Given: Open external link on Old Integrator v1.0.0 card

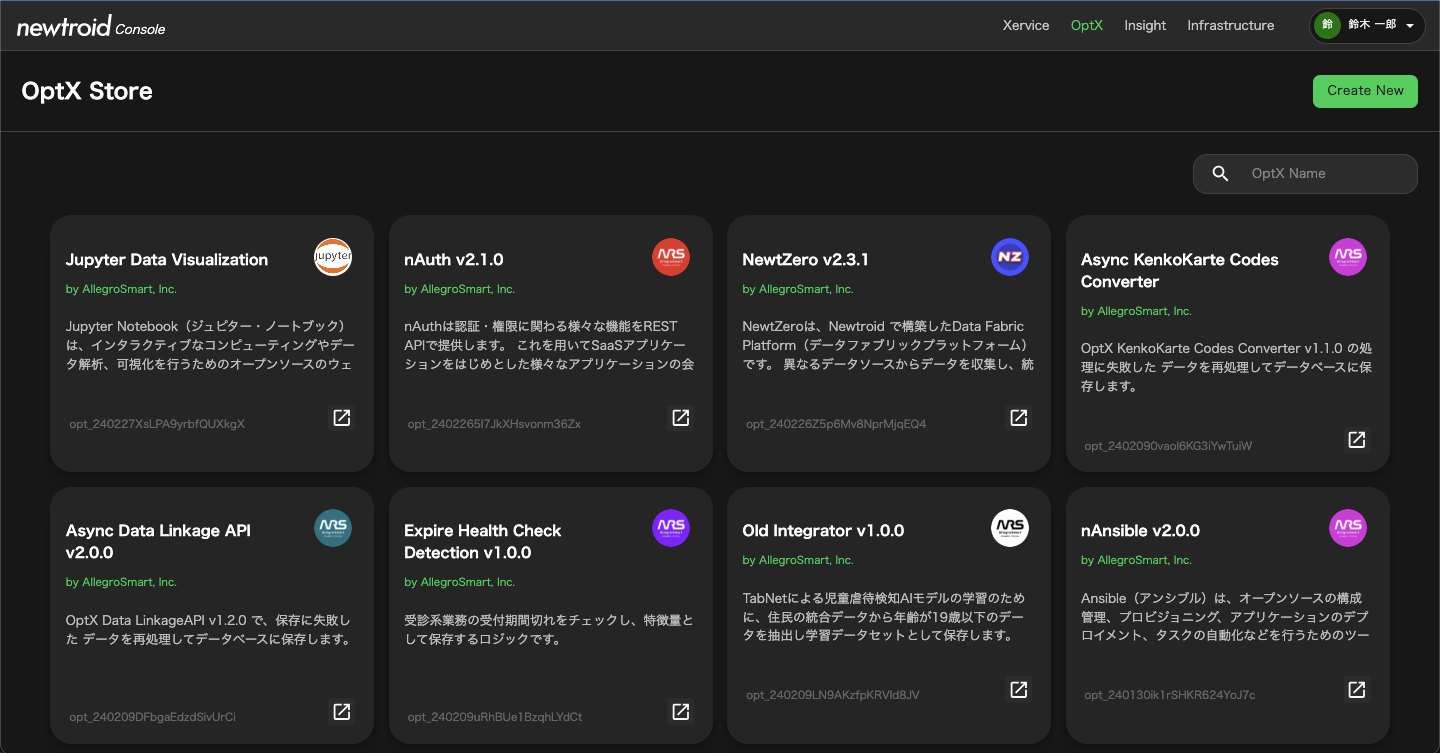Looking at the screenshot, I should point(1019,689).
